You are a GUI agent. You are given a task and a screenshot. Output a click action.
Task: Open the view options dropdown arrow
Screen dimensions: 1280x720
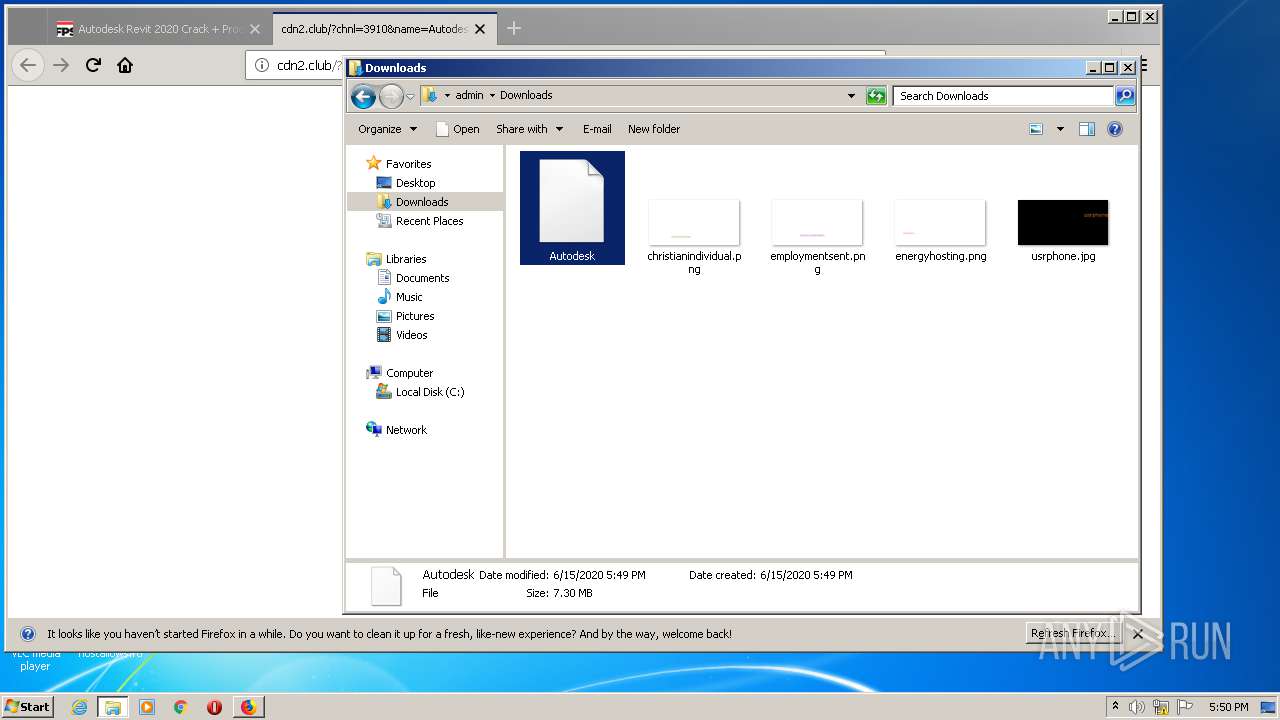(x=1060, y=129)
